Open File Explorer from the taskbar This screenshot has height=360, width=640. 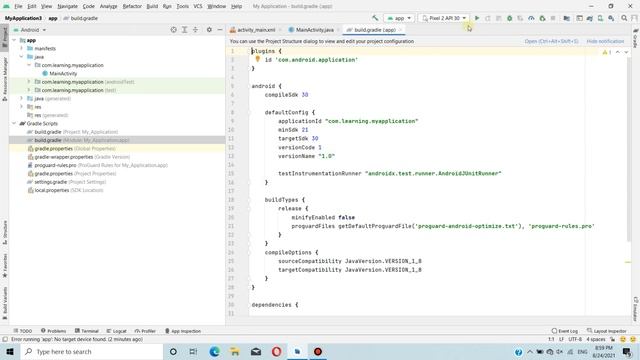[x=235, y=351]
